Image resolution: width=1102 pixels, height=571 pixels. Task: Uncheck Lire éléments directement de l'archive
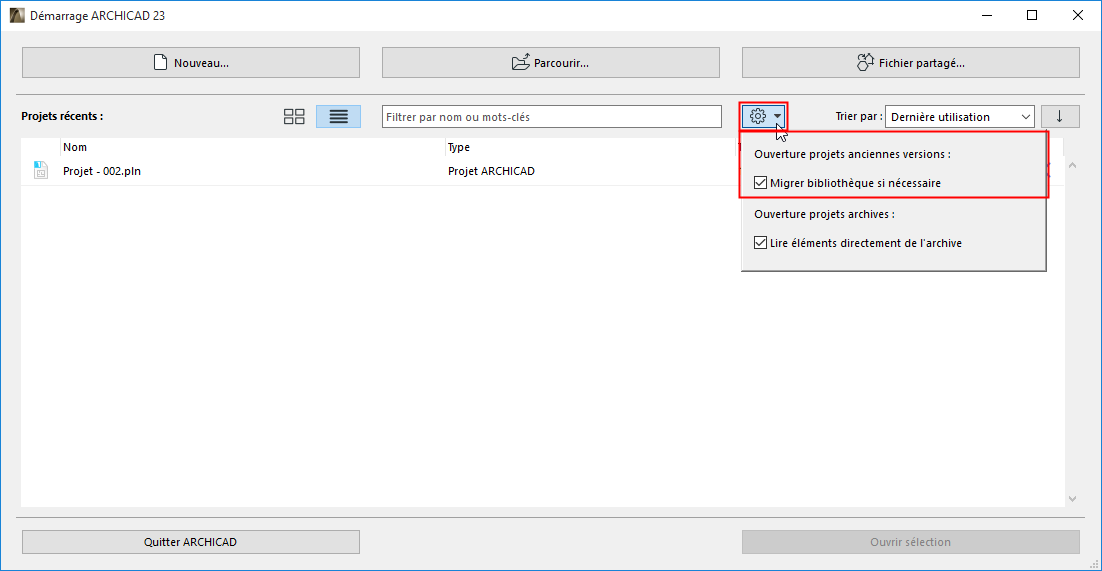click(760, 243)
